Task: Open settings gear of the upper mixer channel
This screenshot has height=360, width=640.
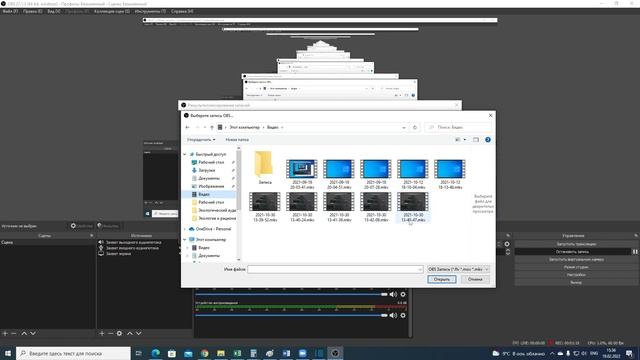Action: [403, 294]
